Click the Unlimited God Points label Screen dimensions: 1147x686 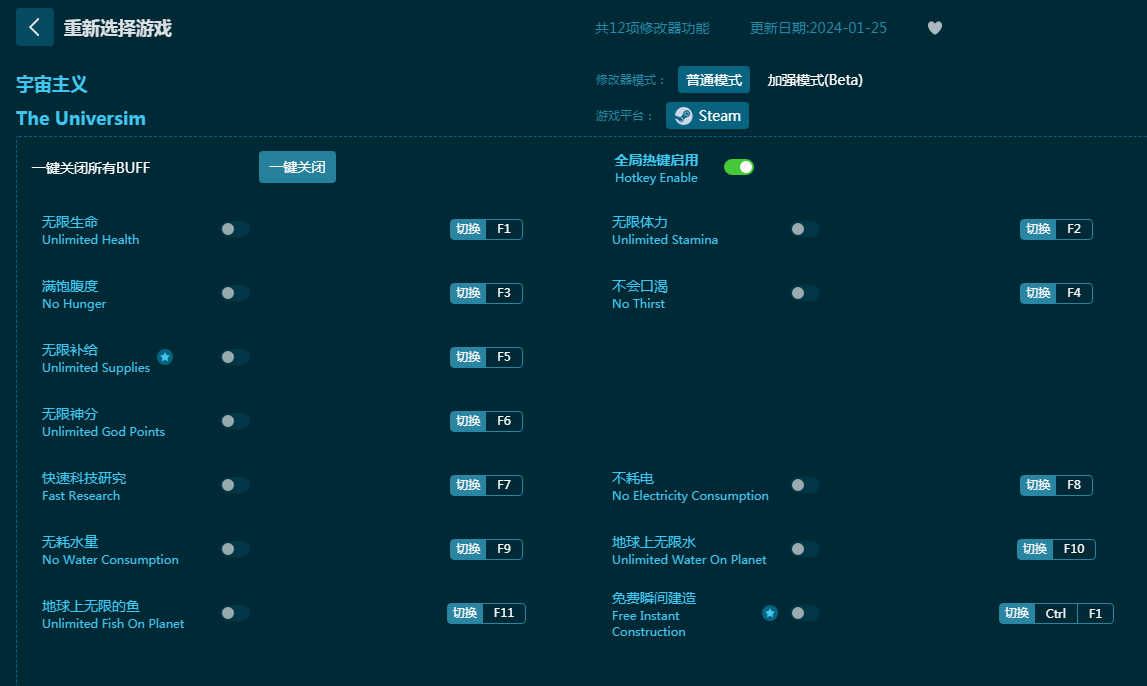(x=103, y=431)
